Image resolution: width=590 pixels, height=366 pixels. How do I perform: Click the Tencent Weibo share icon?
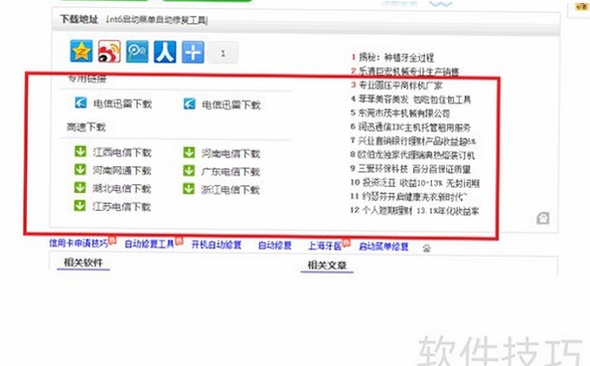point(137,52)
